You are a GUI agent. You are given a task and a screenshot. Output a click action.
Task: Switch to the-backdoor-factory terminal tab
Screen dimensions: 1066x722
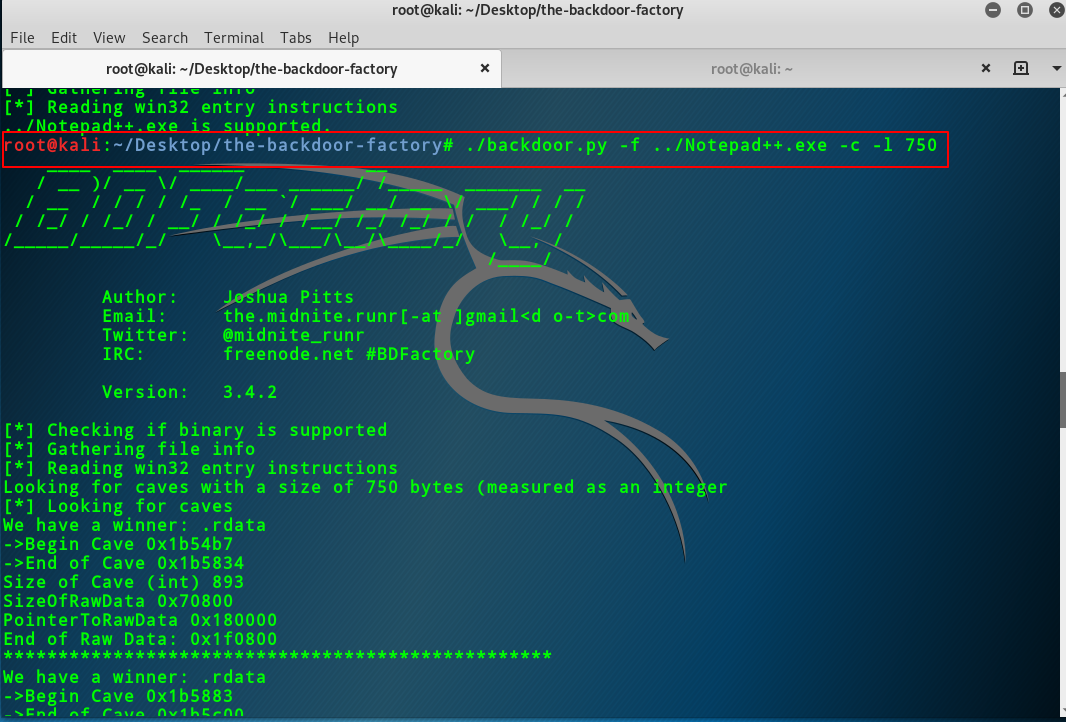point(252,69)
